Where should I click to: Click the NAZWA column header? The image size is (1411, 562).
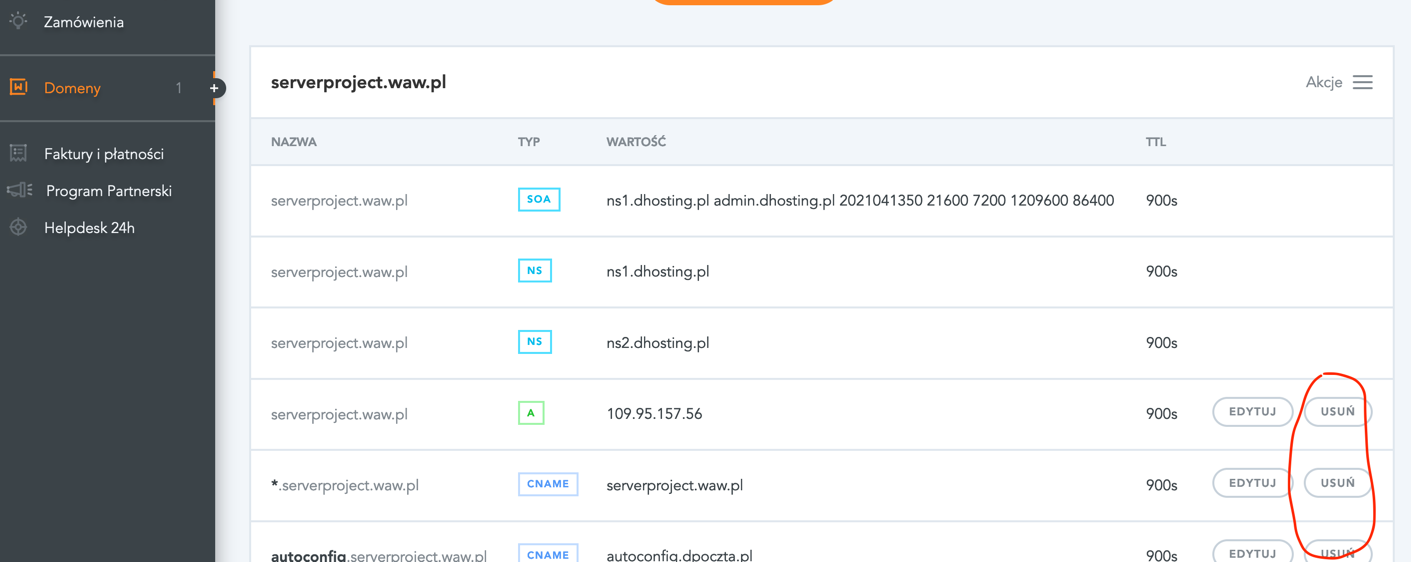click(293, 142)
